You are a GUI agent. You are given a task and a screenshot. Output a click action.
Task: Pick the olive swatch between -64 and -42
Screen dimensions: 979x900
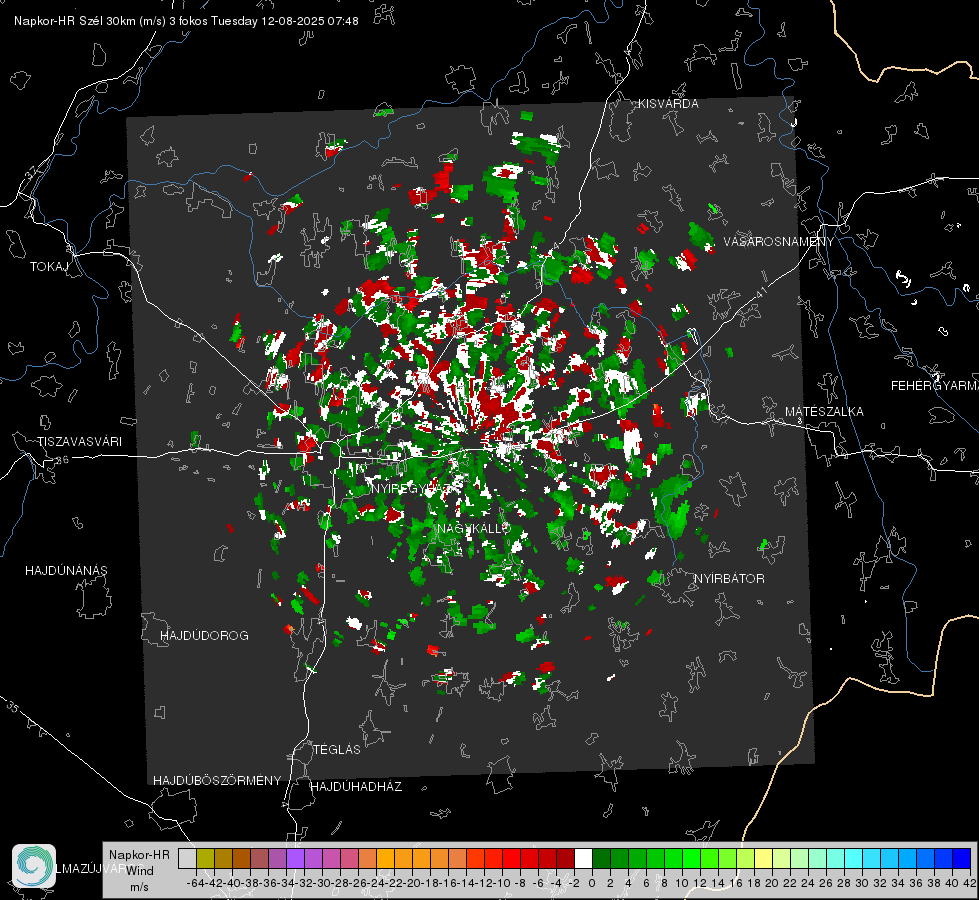[x=205, y=858]
